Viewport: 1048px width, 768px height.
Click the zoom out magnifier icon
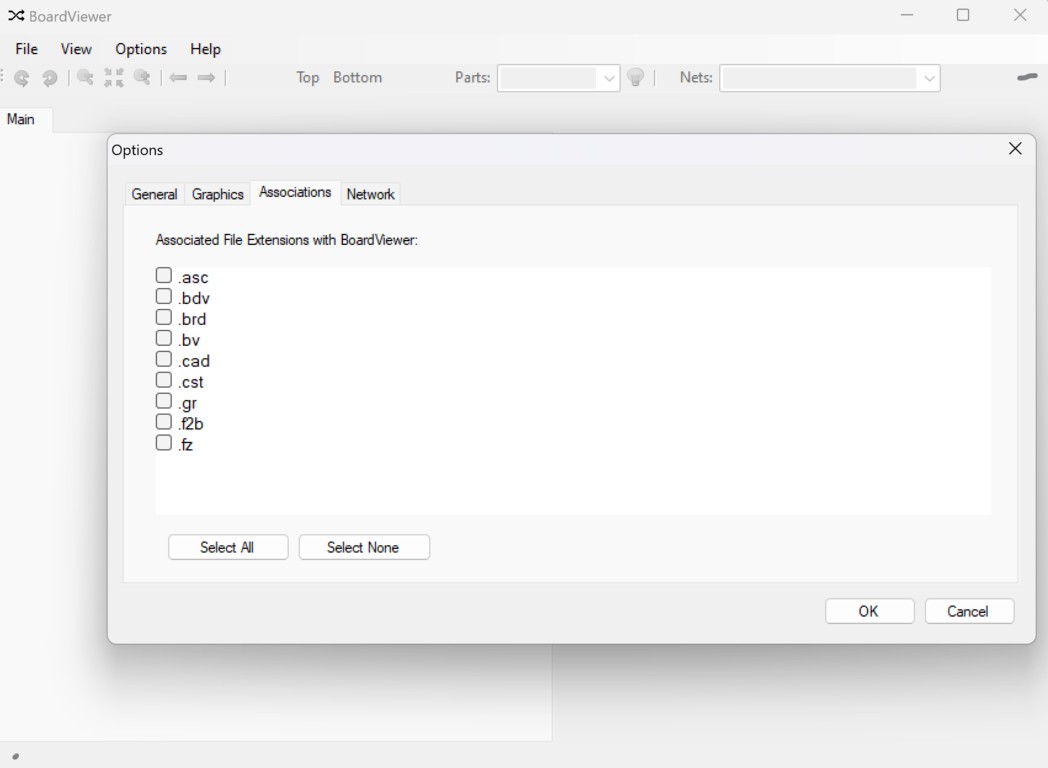85,78
